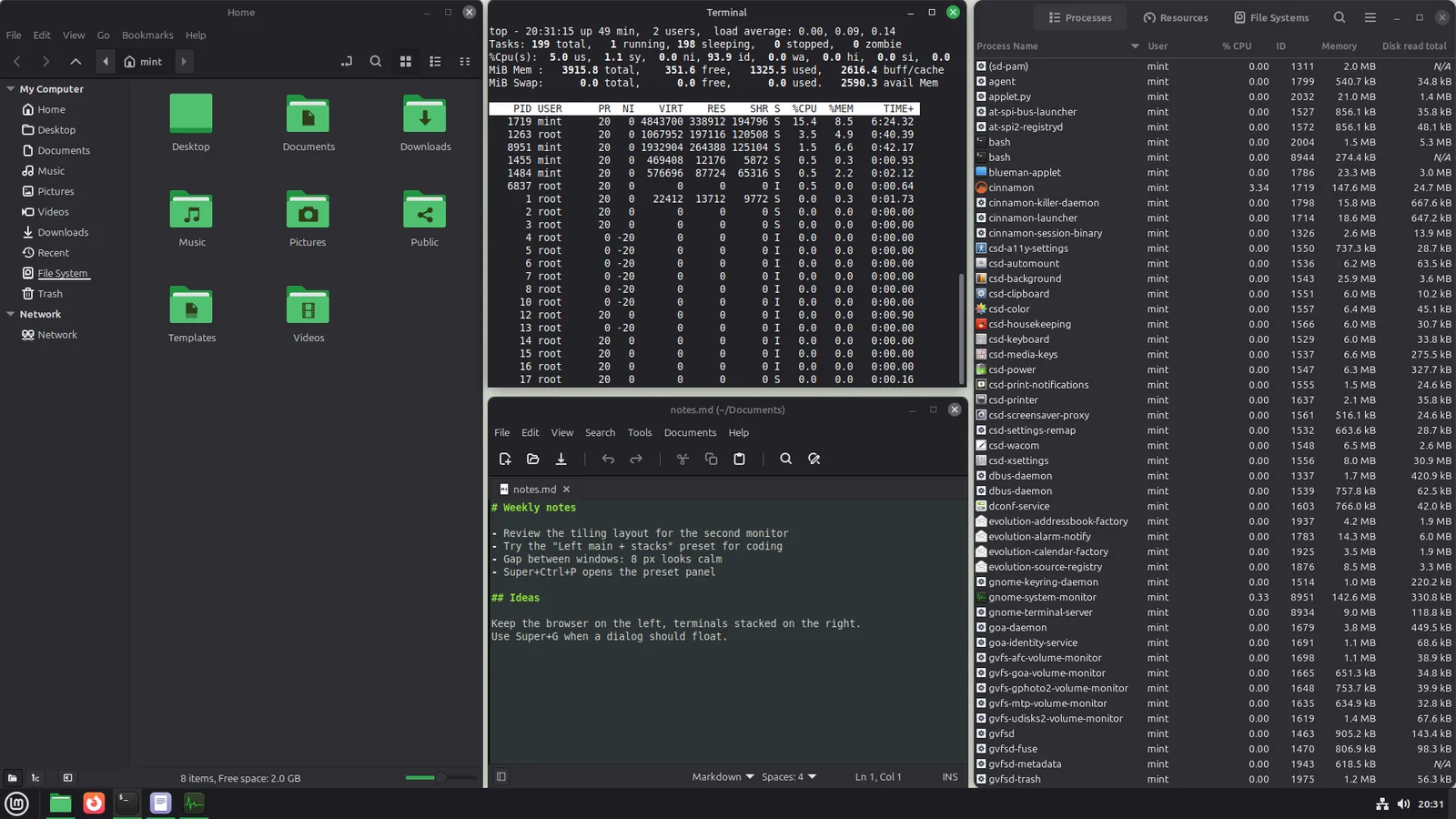
Task: Select the cinnamon process row
Action: coord(1214,187)
